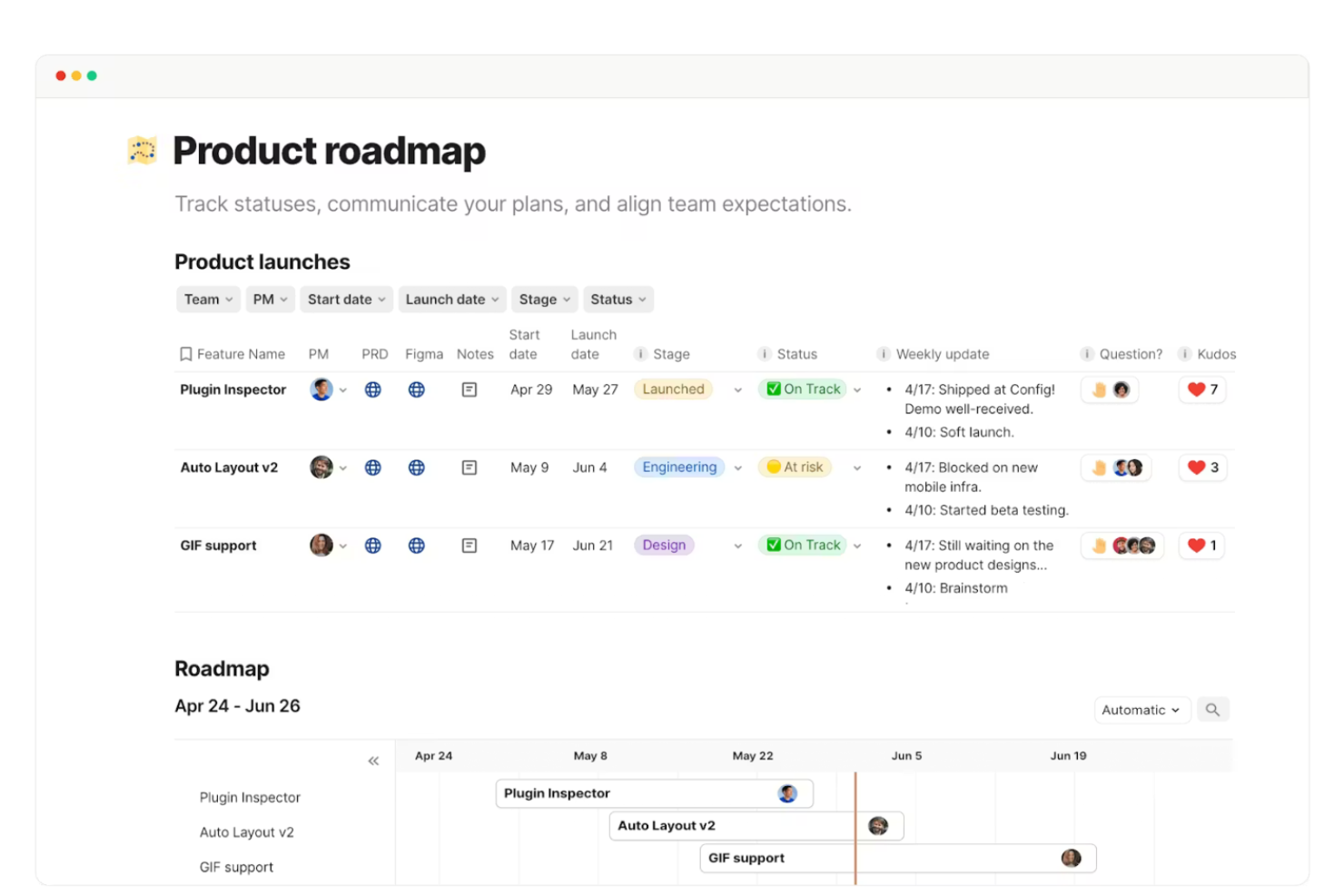Open the Start date filter dropdown
The height and width of the screenshot is (896, 1344).
[x=347, y=300]
